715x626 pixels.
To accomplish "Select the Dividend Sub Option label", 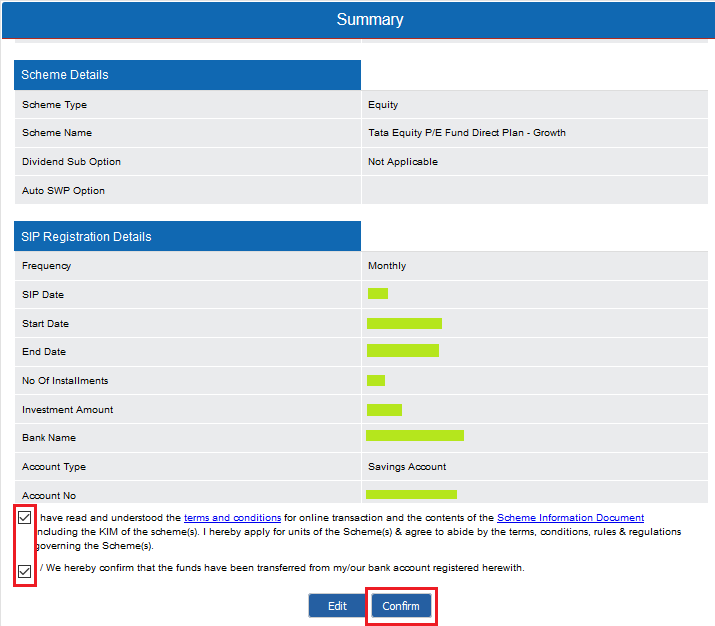I will coord(71,162).
